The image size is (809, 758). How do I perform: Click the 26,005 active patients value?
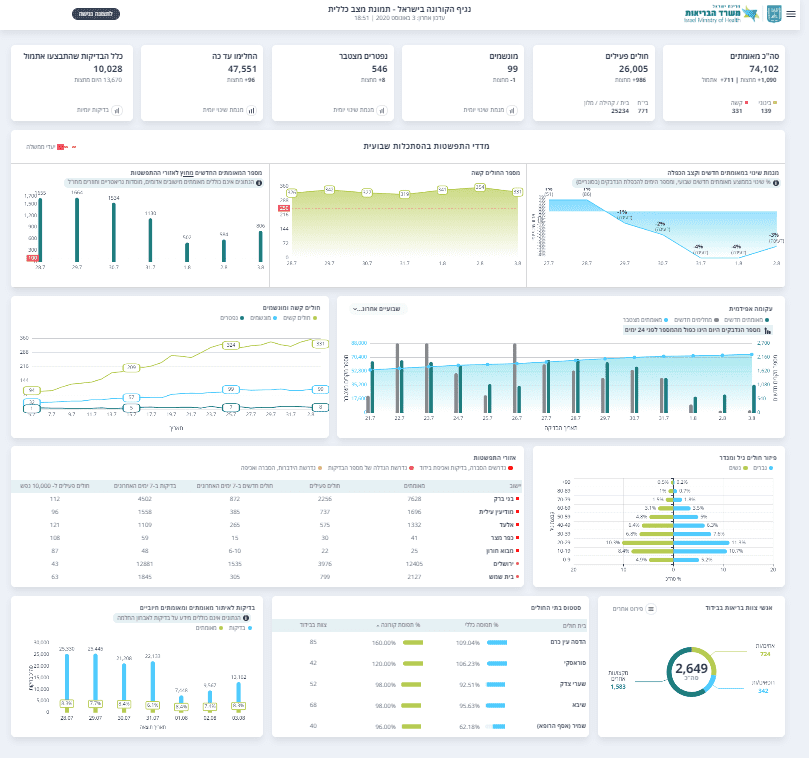633,69
